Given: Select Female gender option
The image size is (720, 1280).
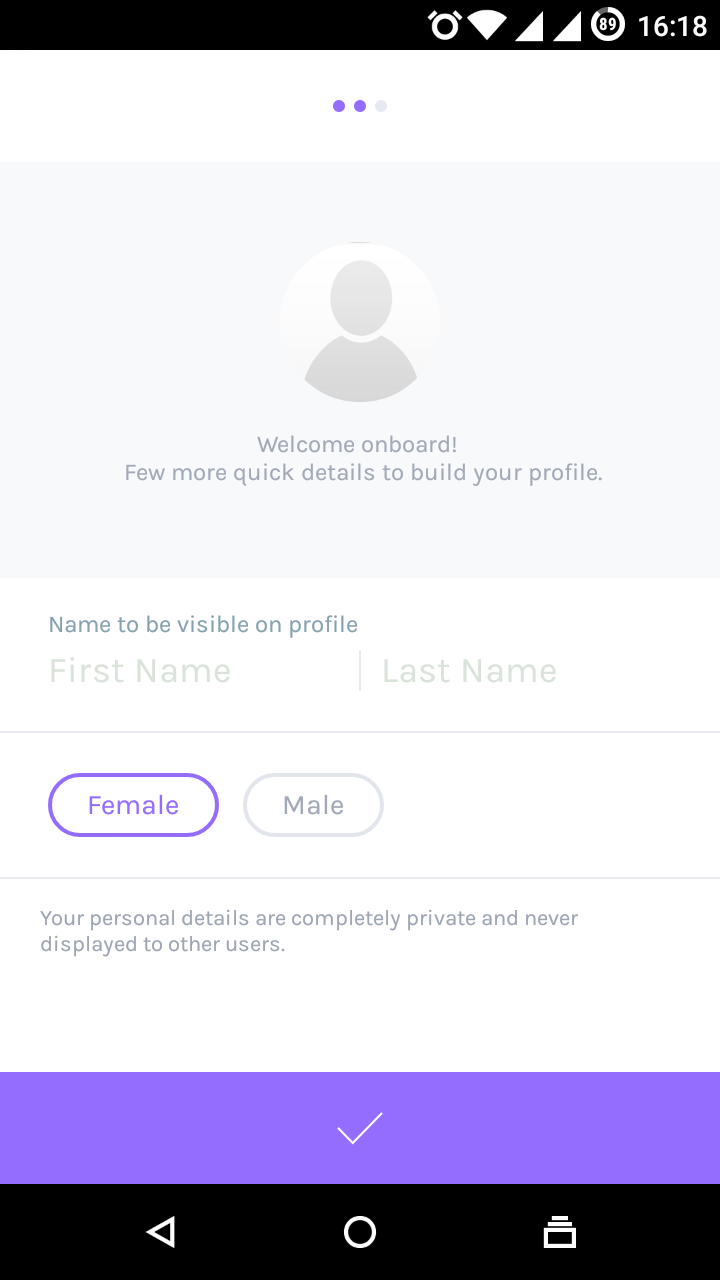Looking at the screenshot, I should coord(133,805).
